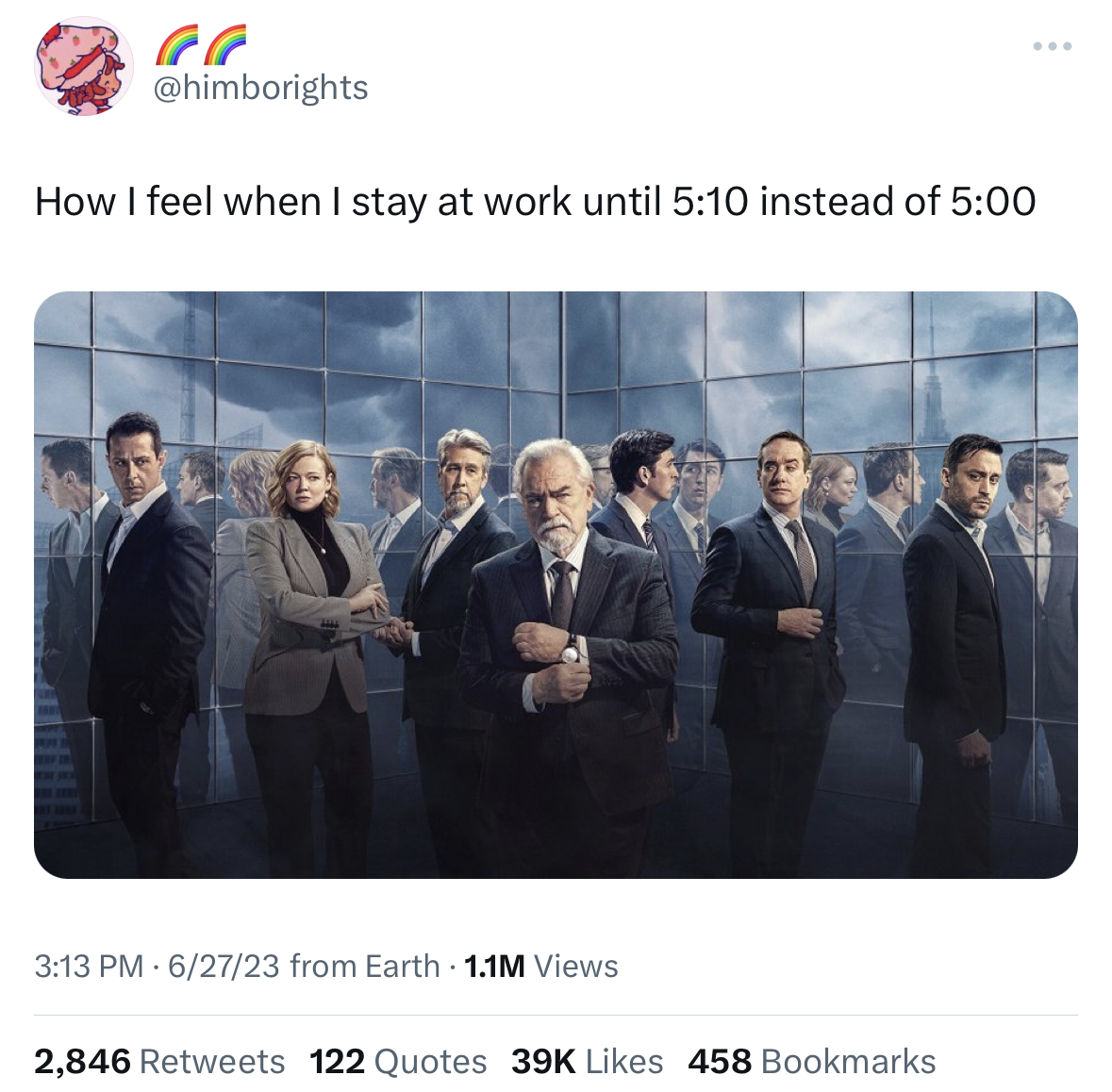Open the strawberry character profile avatar
Screen dimensions: 1112x1092
pyautogui.click(x=84, y=66)
